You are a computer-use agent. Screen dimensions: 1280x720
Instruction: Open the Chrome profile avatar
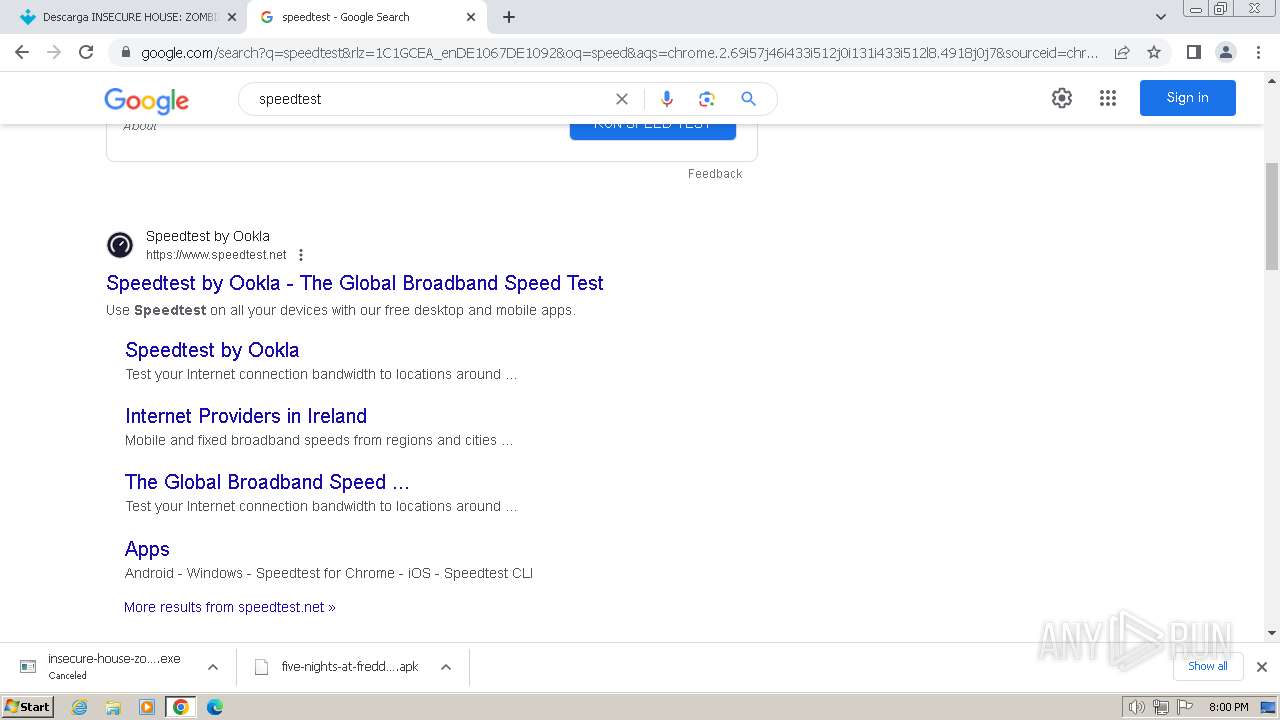point(1225,52)
